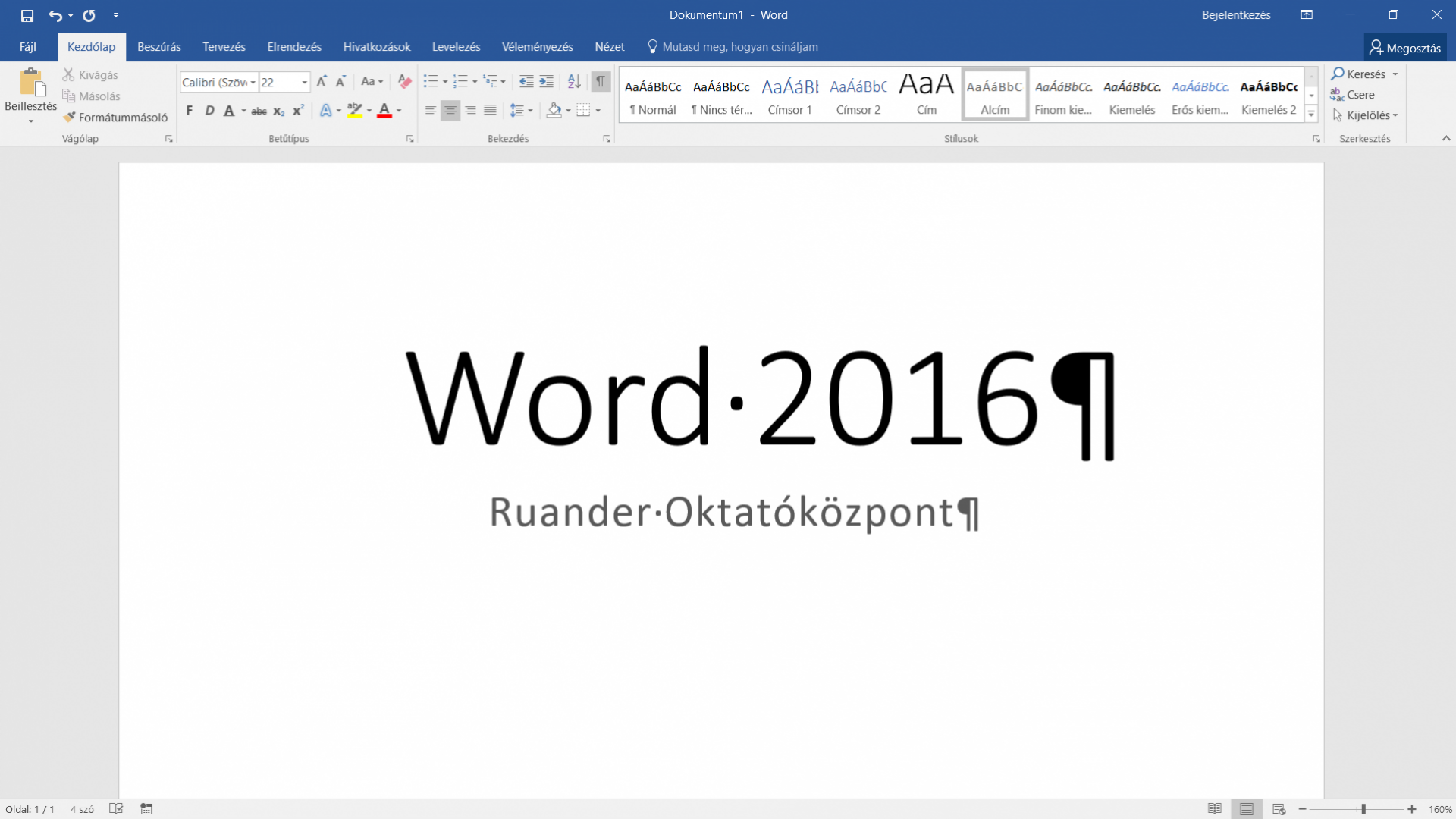This screenshot has height=819, width=1456.
Task: Expand the styles gallery More arrow
Action: click(1311, 115)
